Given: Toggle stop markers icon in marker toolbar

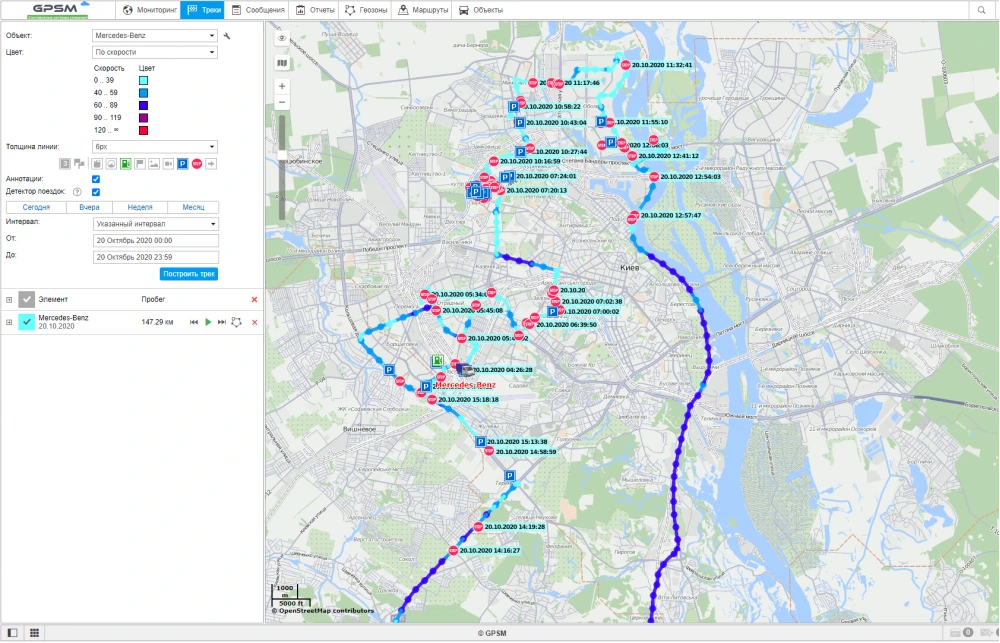Looking at the screenshot, I should [x=197, y=163].
